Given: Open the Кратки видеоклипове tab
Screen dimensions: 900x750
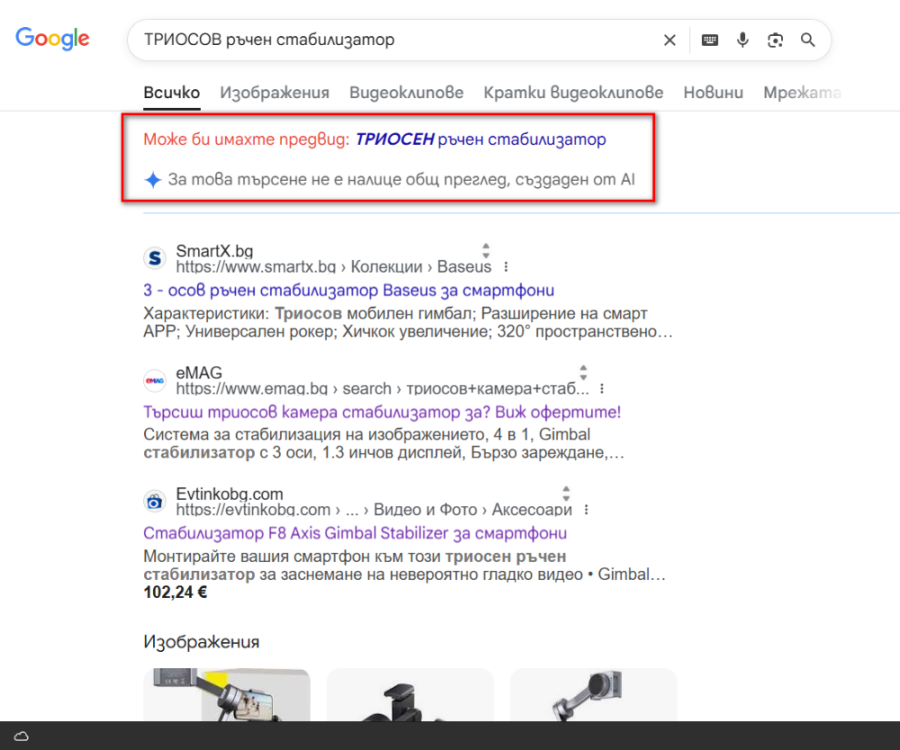Looking at the screenshot, I should click(x=573, y=92).
